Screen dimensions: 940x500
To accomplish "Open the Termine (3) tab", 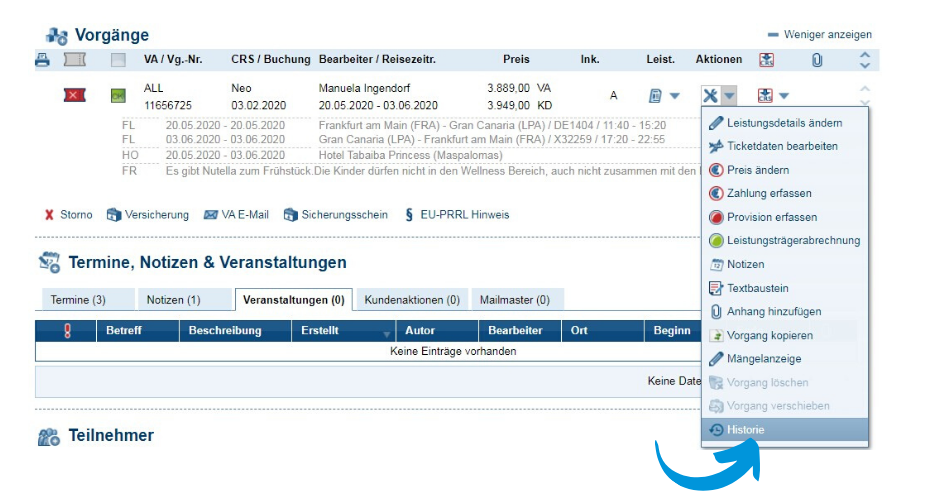I will (x=78, y=299).
